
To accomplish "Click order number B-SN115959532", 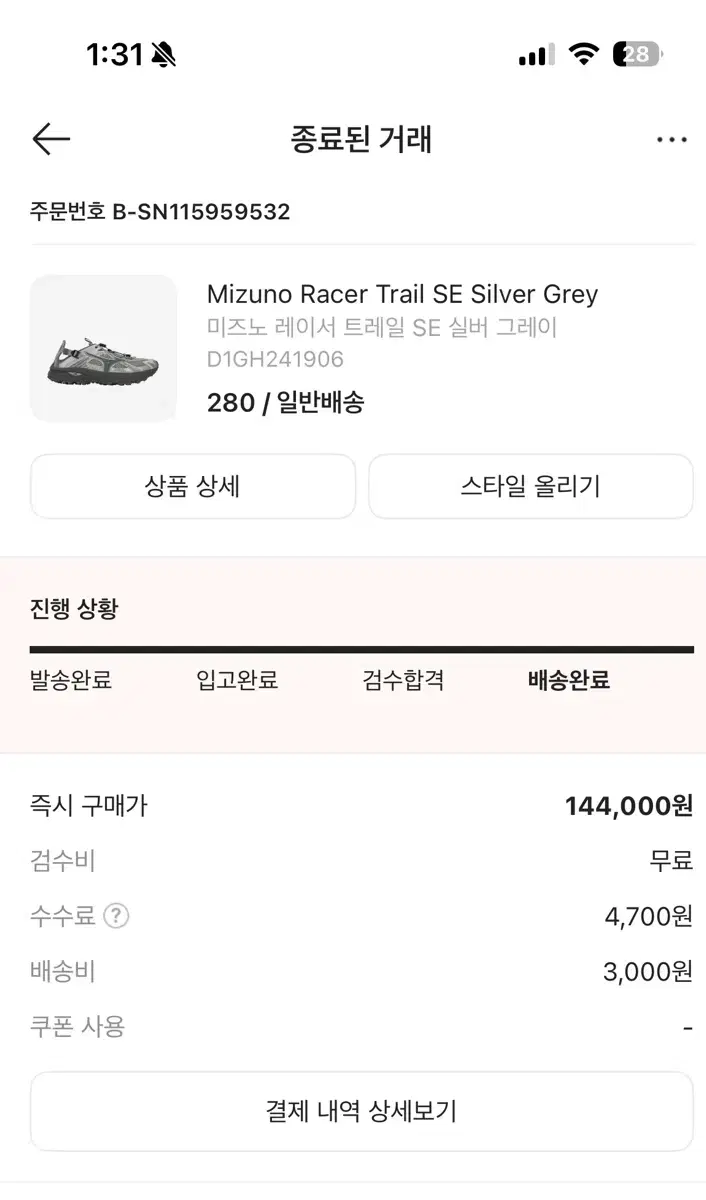I will click(x=159, y=211).
